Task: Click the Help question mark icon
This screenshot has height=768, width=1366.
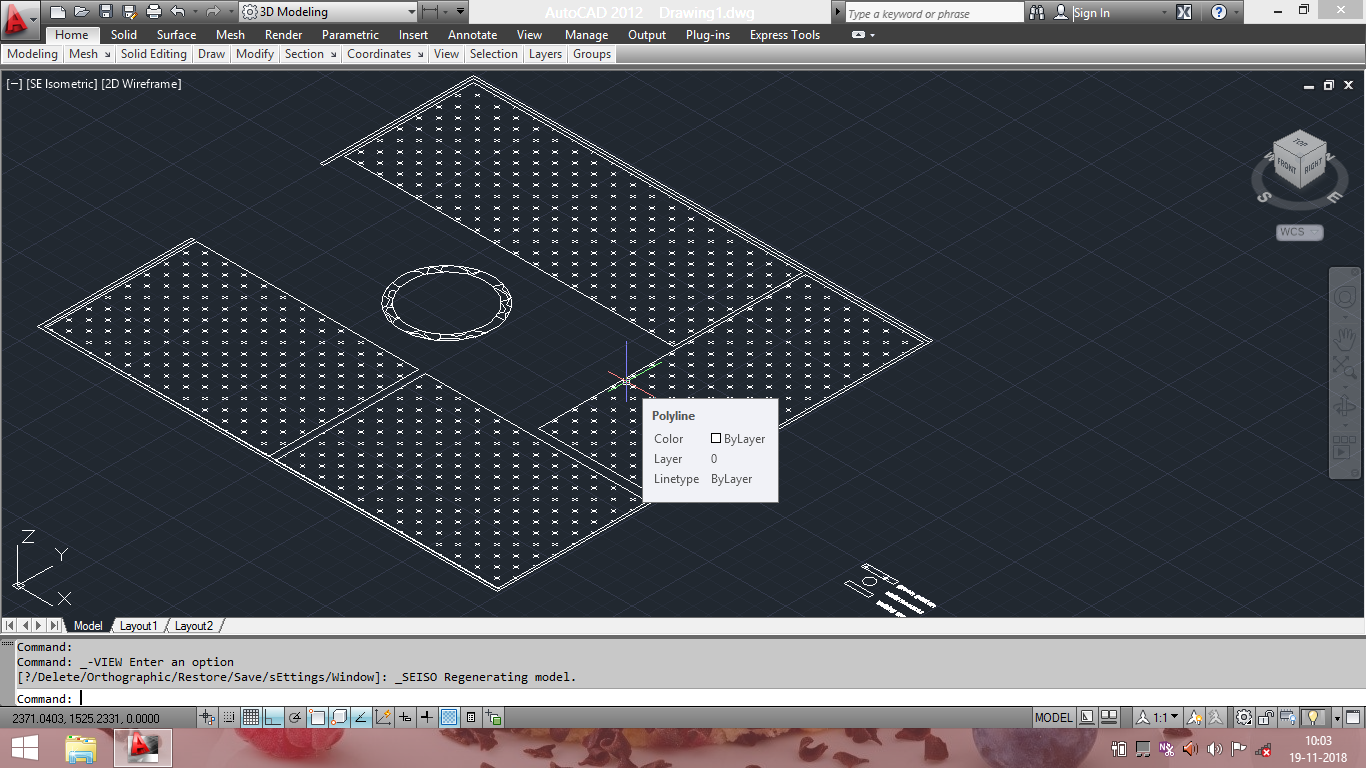Action: pyautogui.click(x=1218, y=12)
